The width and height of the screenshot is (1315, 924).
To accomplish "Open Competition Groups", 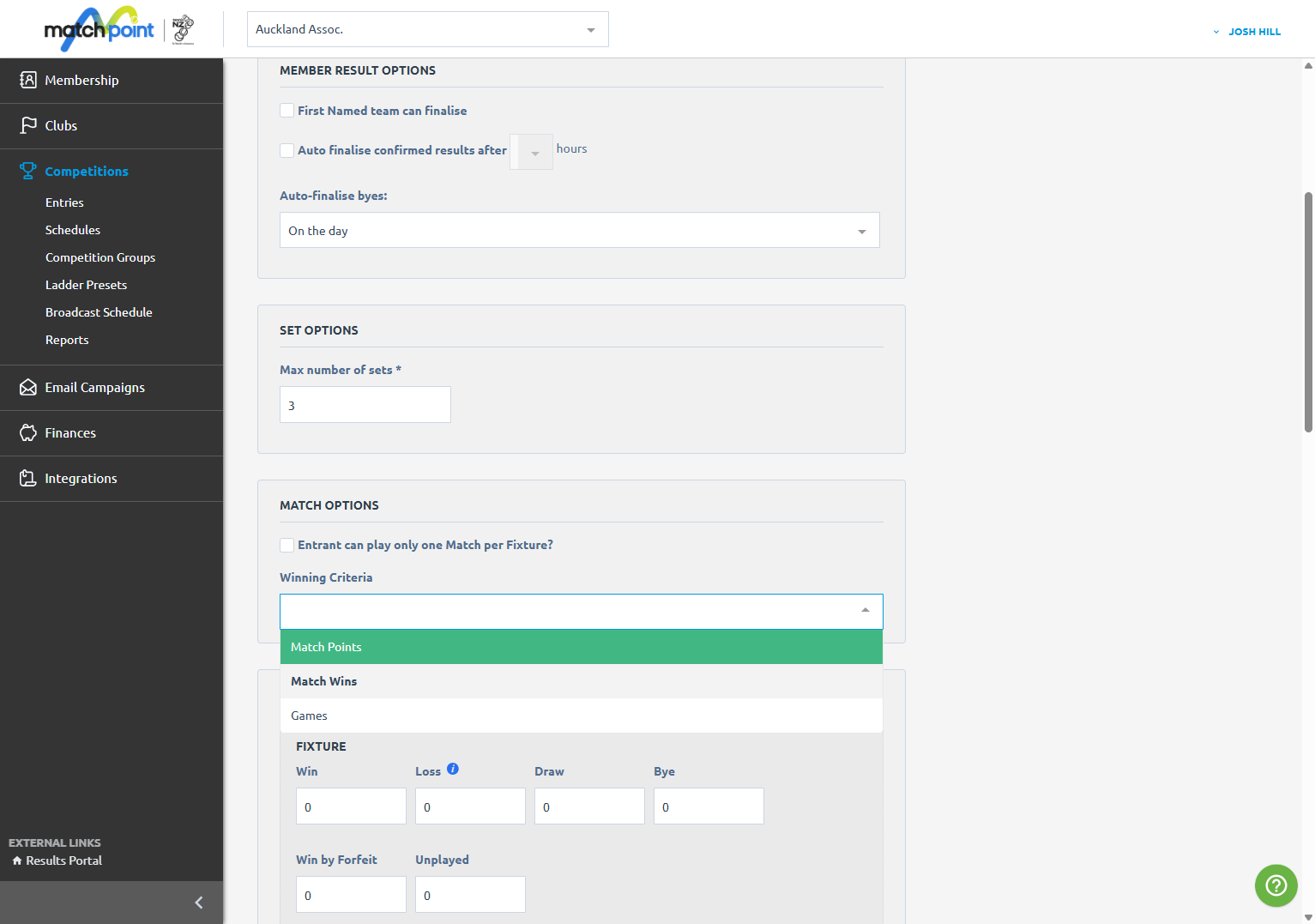I will [100, 257].
